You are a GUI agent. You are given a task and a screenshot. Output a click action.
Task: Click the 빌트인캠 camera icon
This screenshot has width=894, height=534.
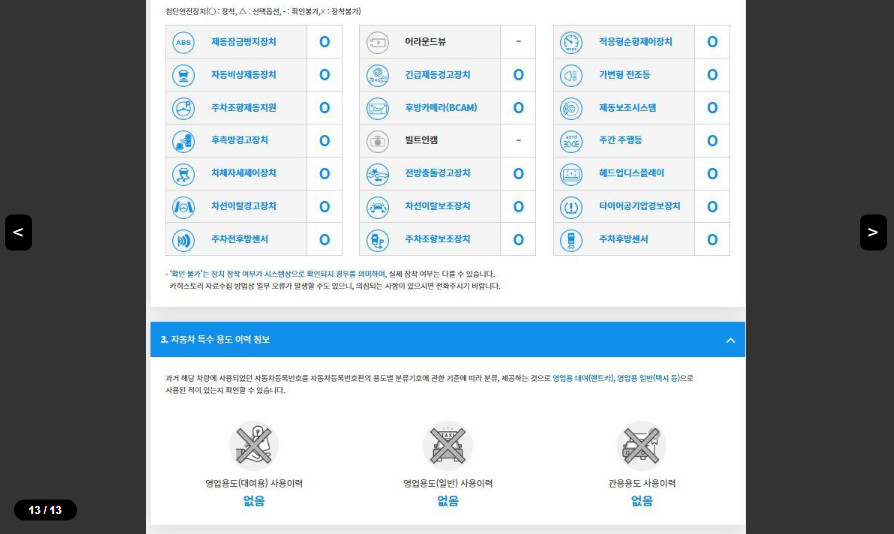pos(377,141)
